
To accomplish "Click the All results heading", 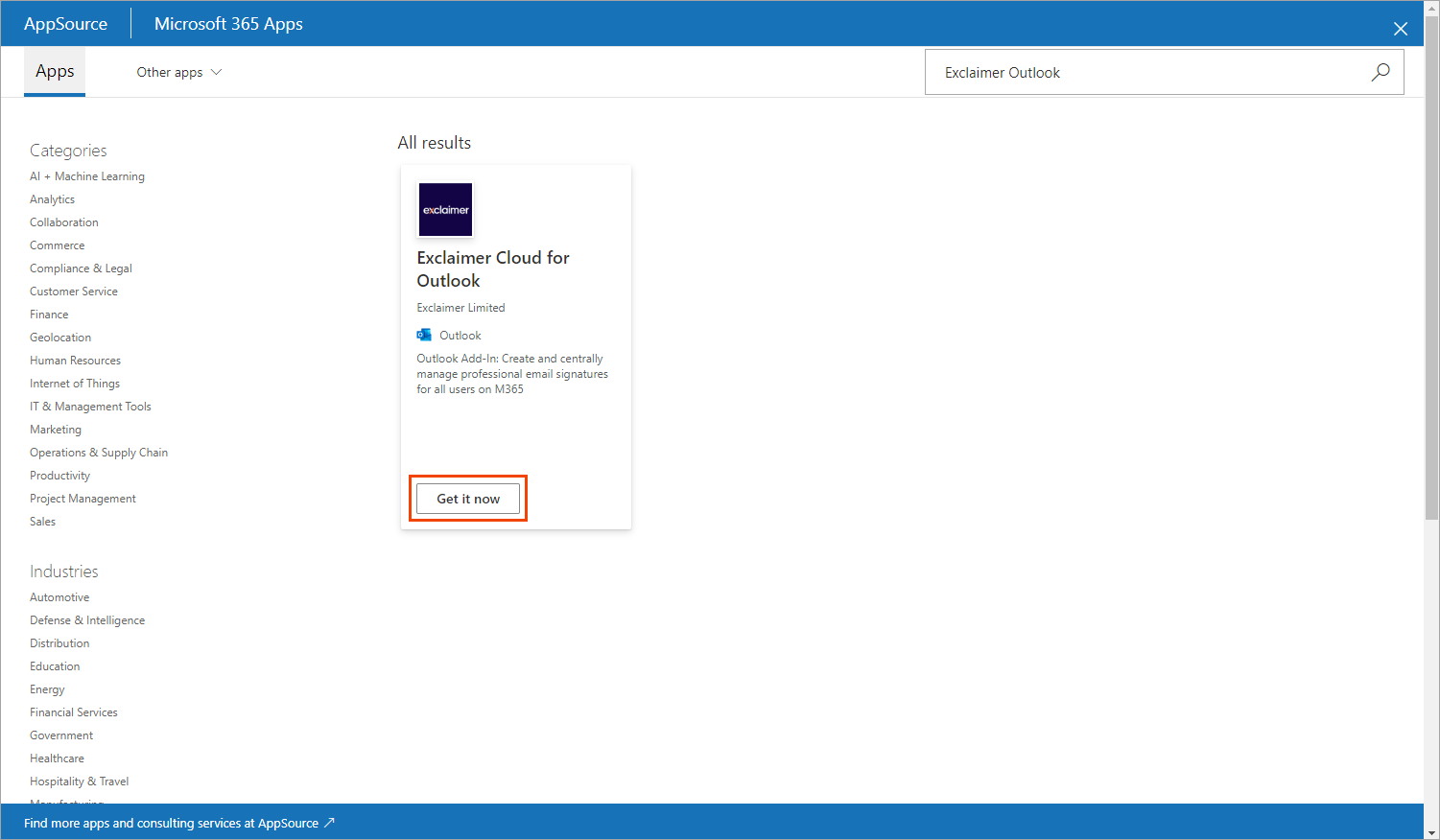I will click(x=435, y=143).
